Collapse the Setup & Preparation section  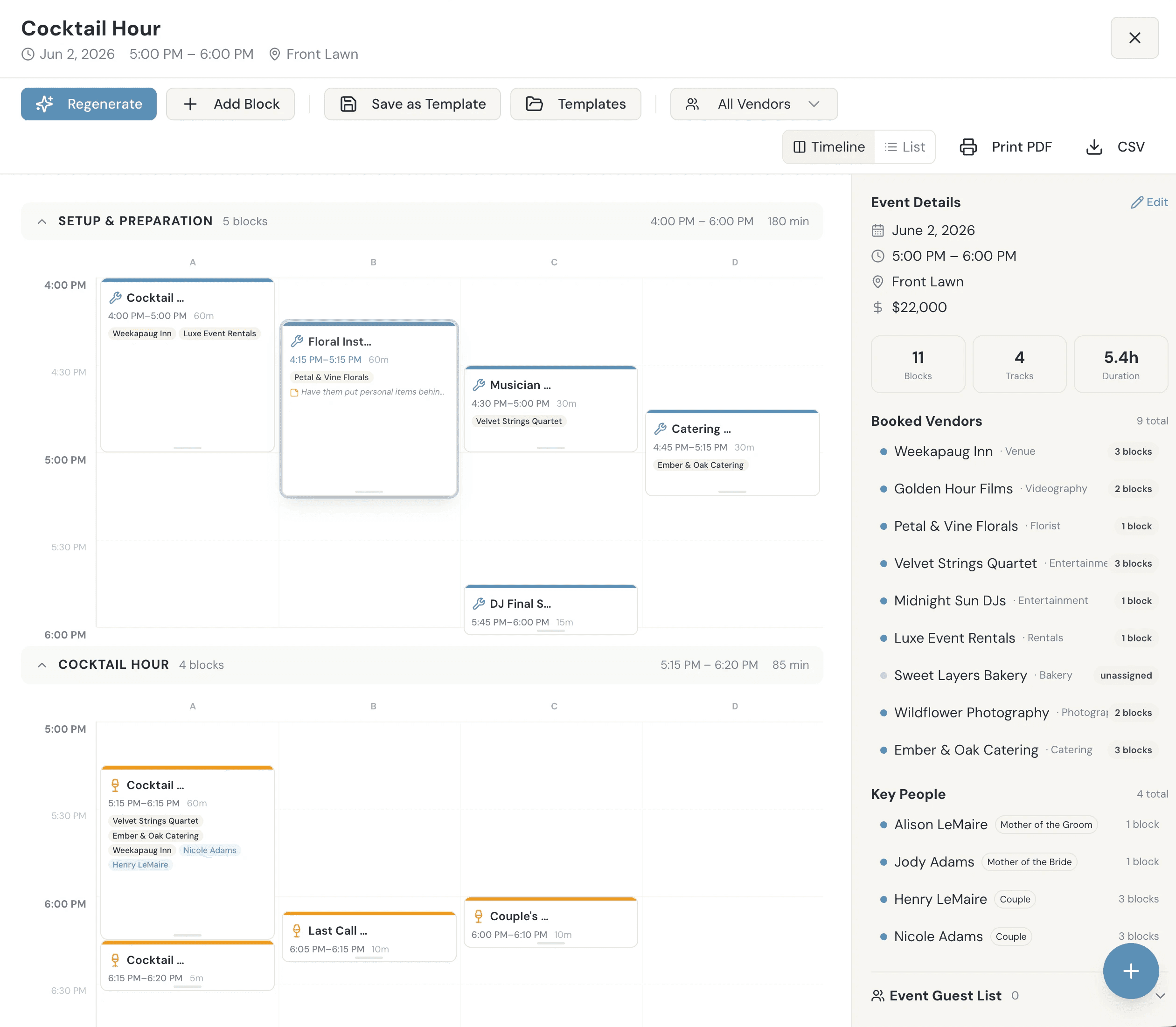click(x=42, y=221)
